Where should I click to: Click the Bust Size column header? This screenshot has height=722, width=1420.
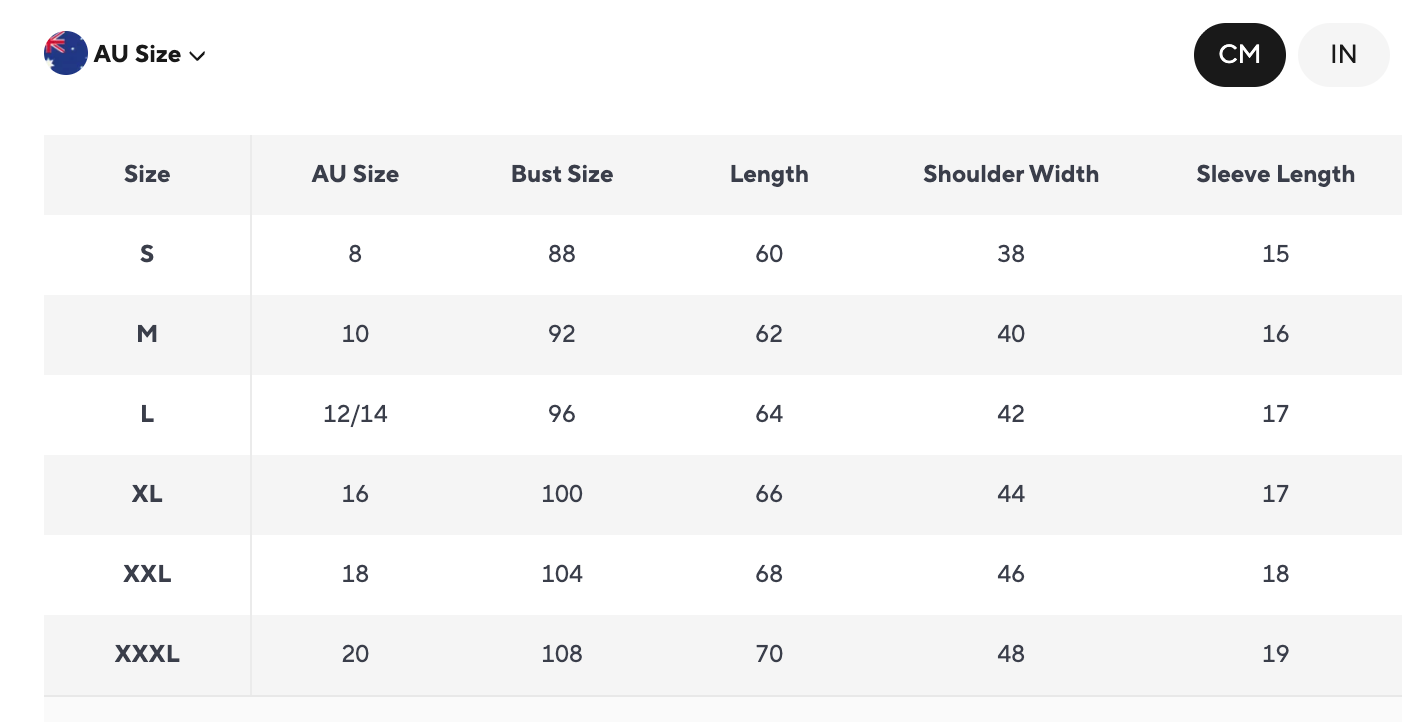click(562, 174)
